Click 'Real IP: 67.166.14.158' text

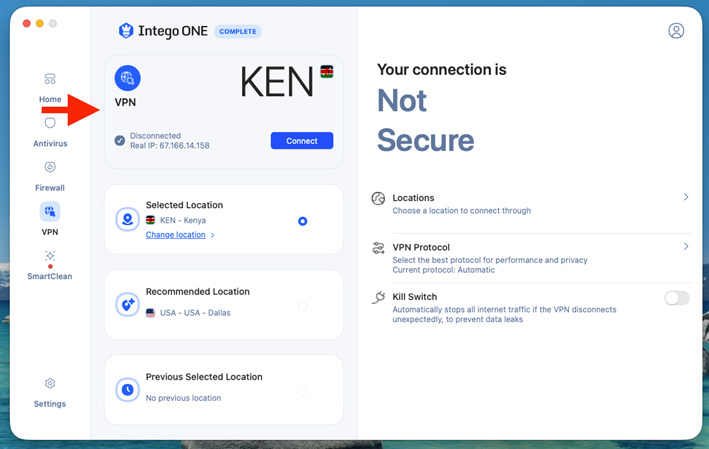pos(170,146)
